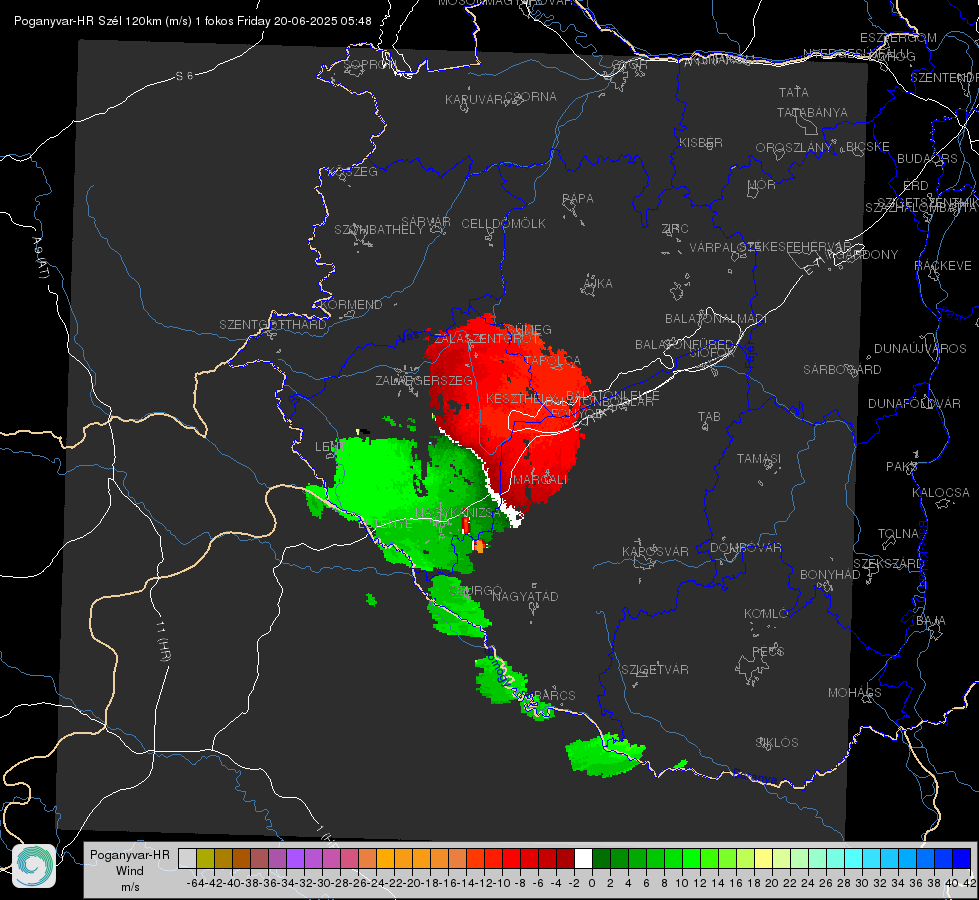Click the AJKA city label
The height and width of the screenshot is (900, 979).
pos(597,283)
